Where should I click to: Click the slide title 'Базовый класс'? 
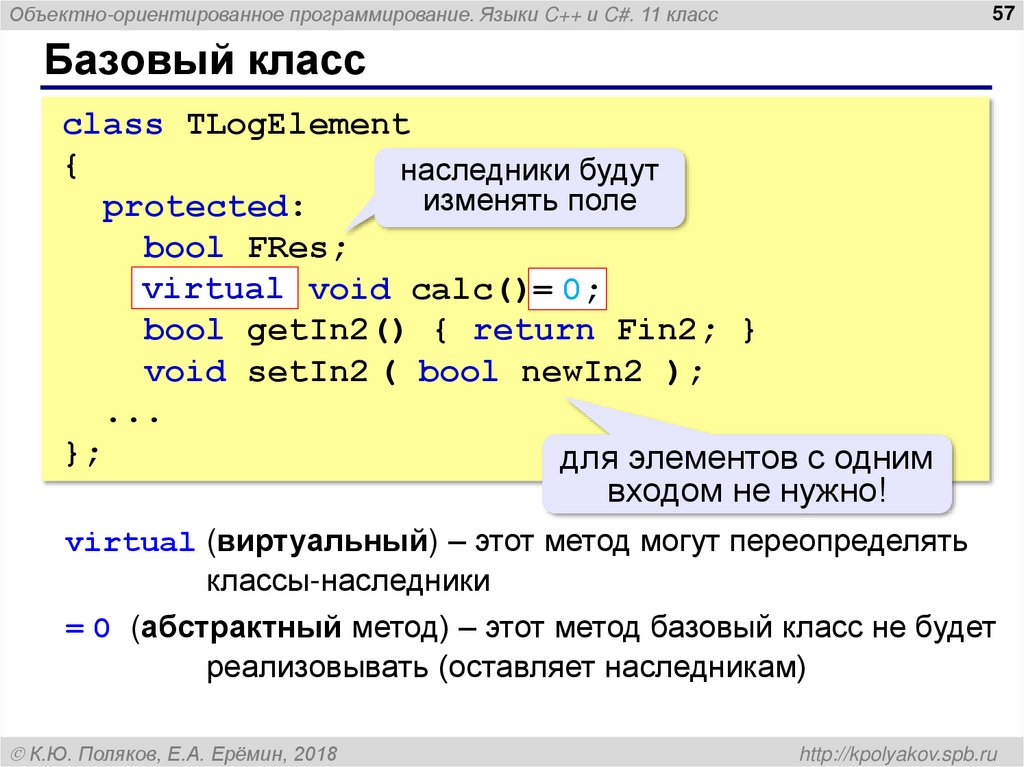[x=205, y=60]
